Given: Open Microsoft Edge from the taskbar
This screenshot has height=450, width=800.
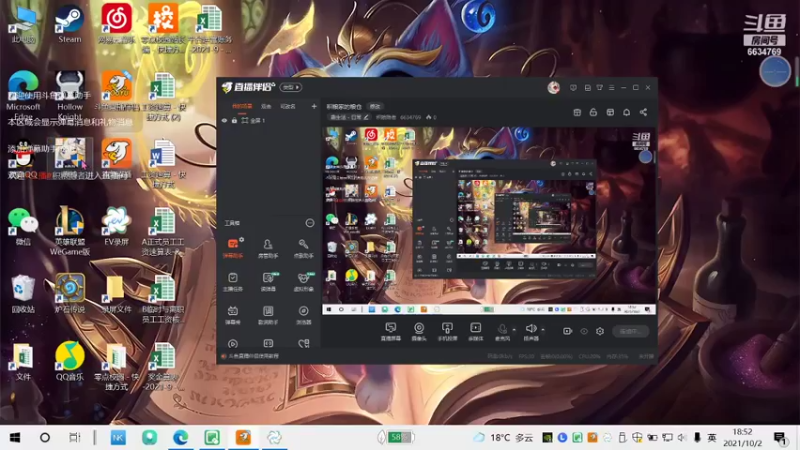Looking at the screenshot, I should coord(180,438).
